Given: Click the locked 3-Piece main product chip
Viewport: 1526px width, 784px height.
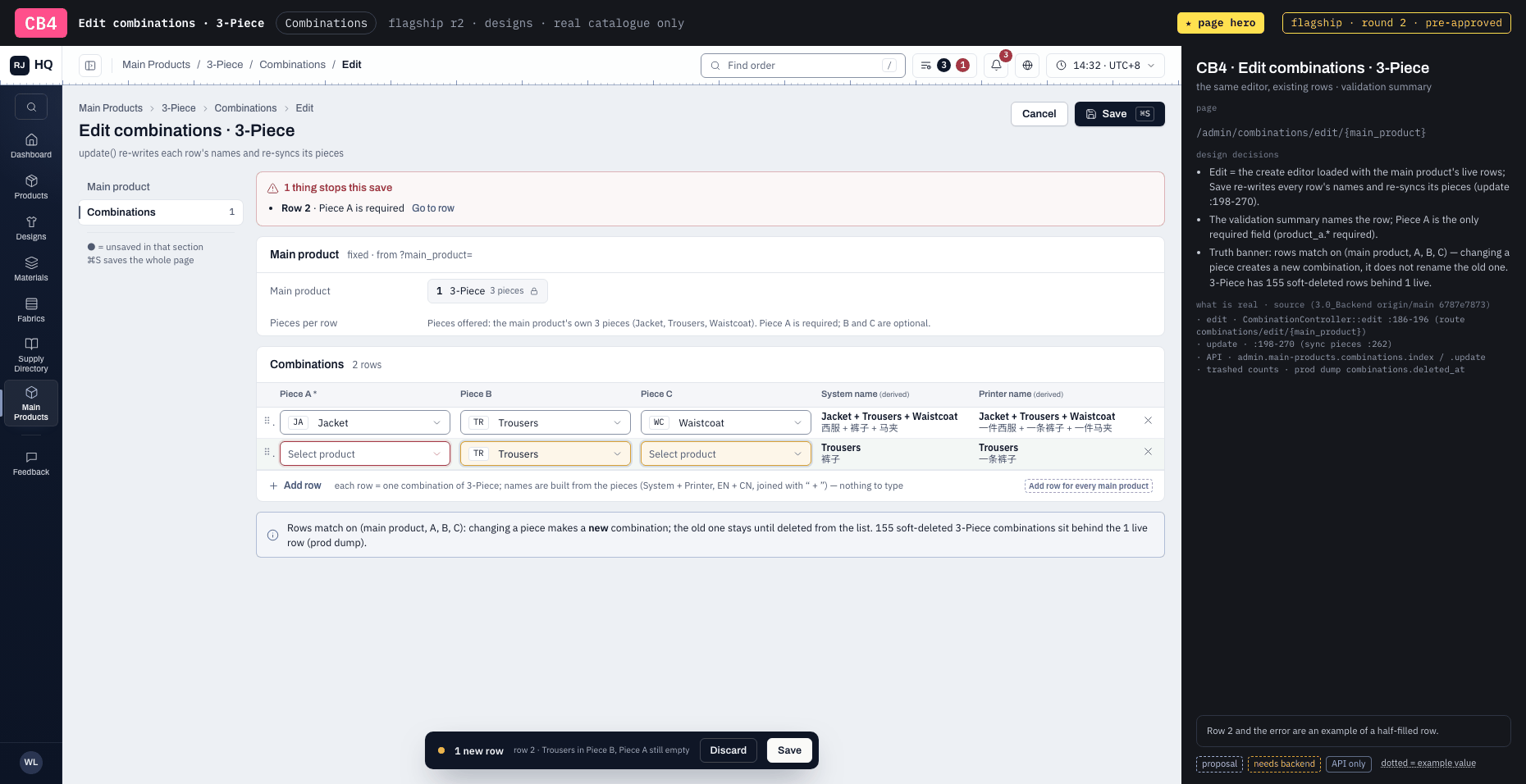Looking at the screenshot, I should (487, 291).
